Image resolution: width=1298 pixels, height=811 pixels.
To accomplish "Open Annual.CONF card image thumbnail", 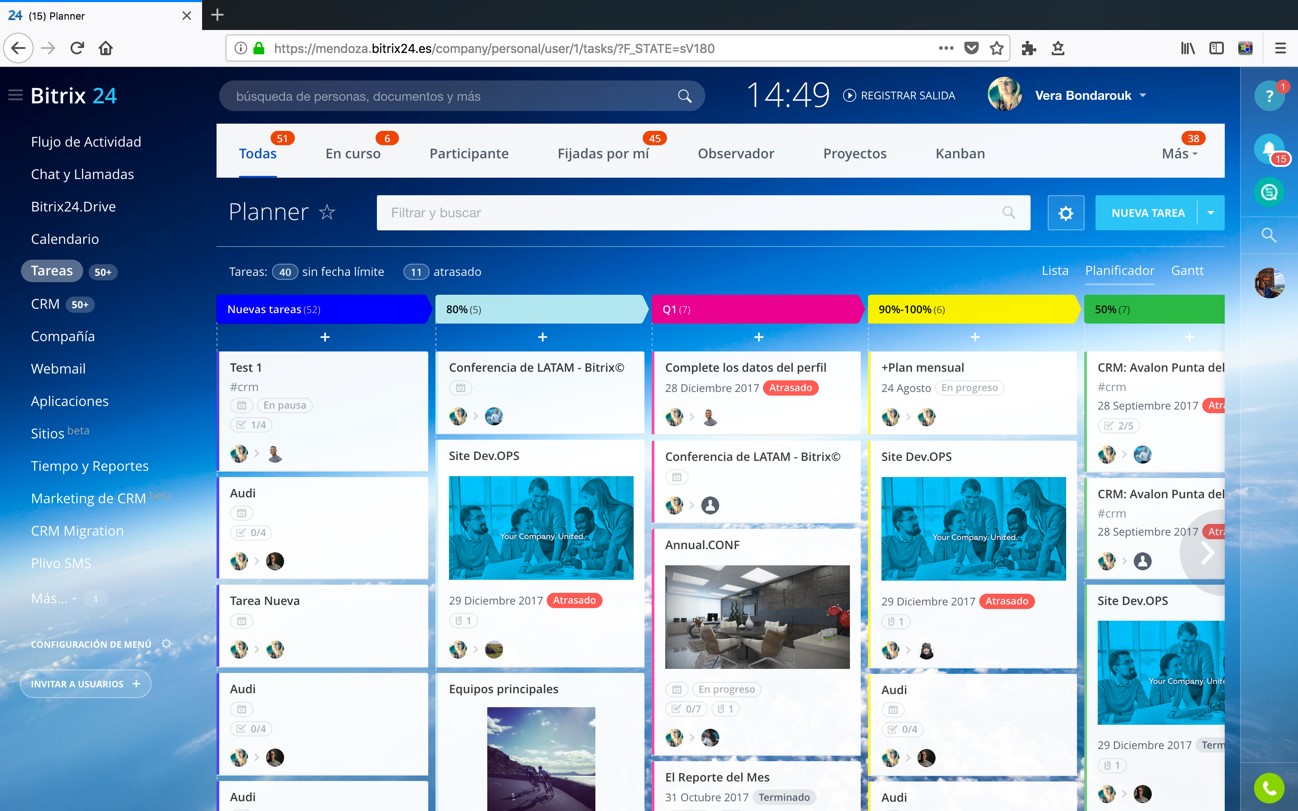I will pos(757,617).
